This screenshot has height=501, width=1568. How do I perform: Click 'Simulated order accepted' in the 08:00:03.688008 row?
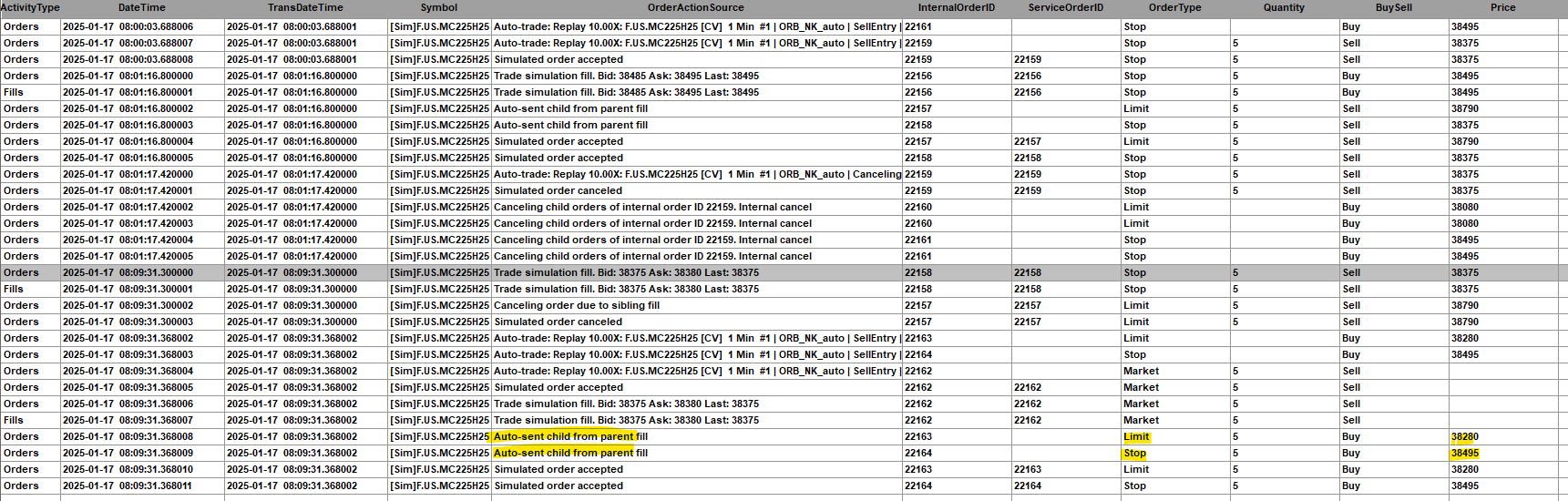pos(559,59)
